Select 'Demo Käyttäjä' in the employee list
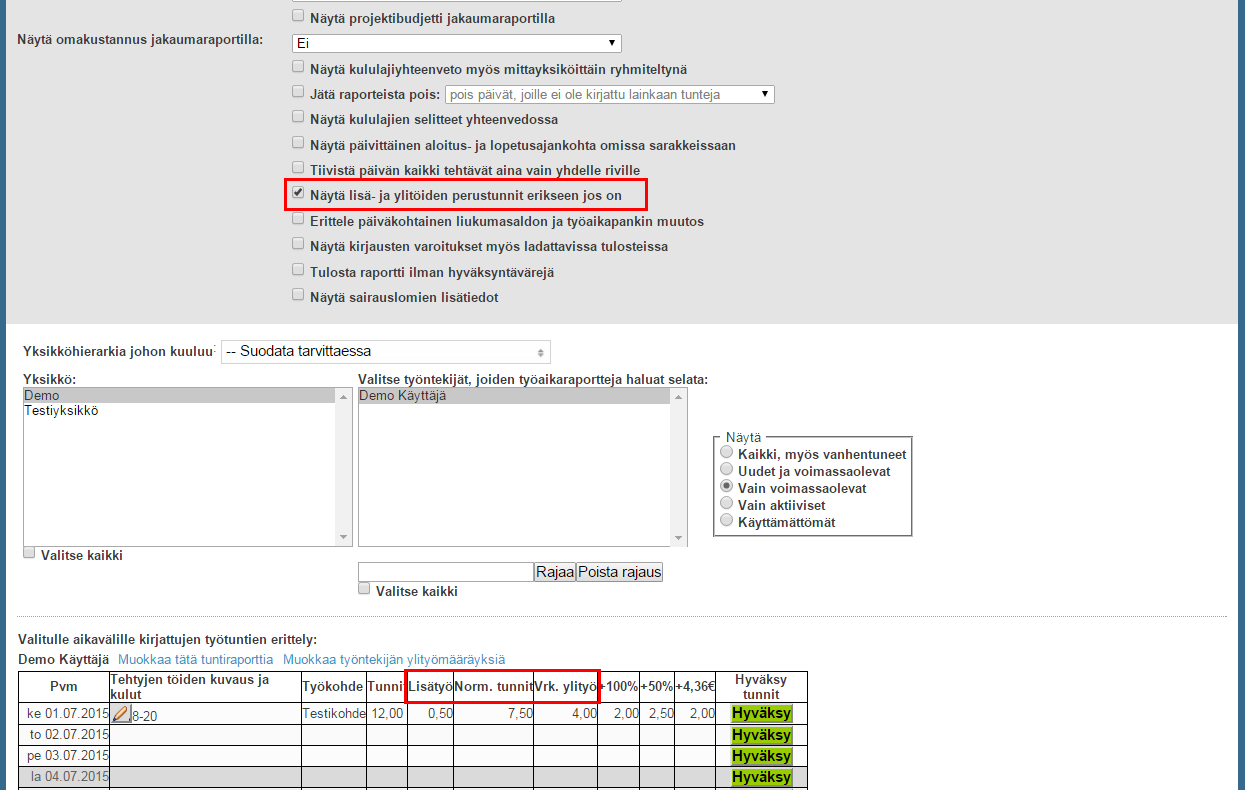1245x790 pixels. click(402, 396)
